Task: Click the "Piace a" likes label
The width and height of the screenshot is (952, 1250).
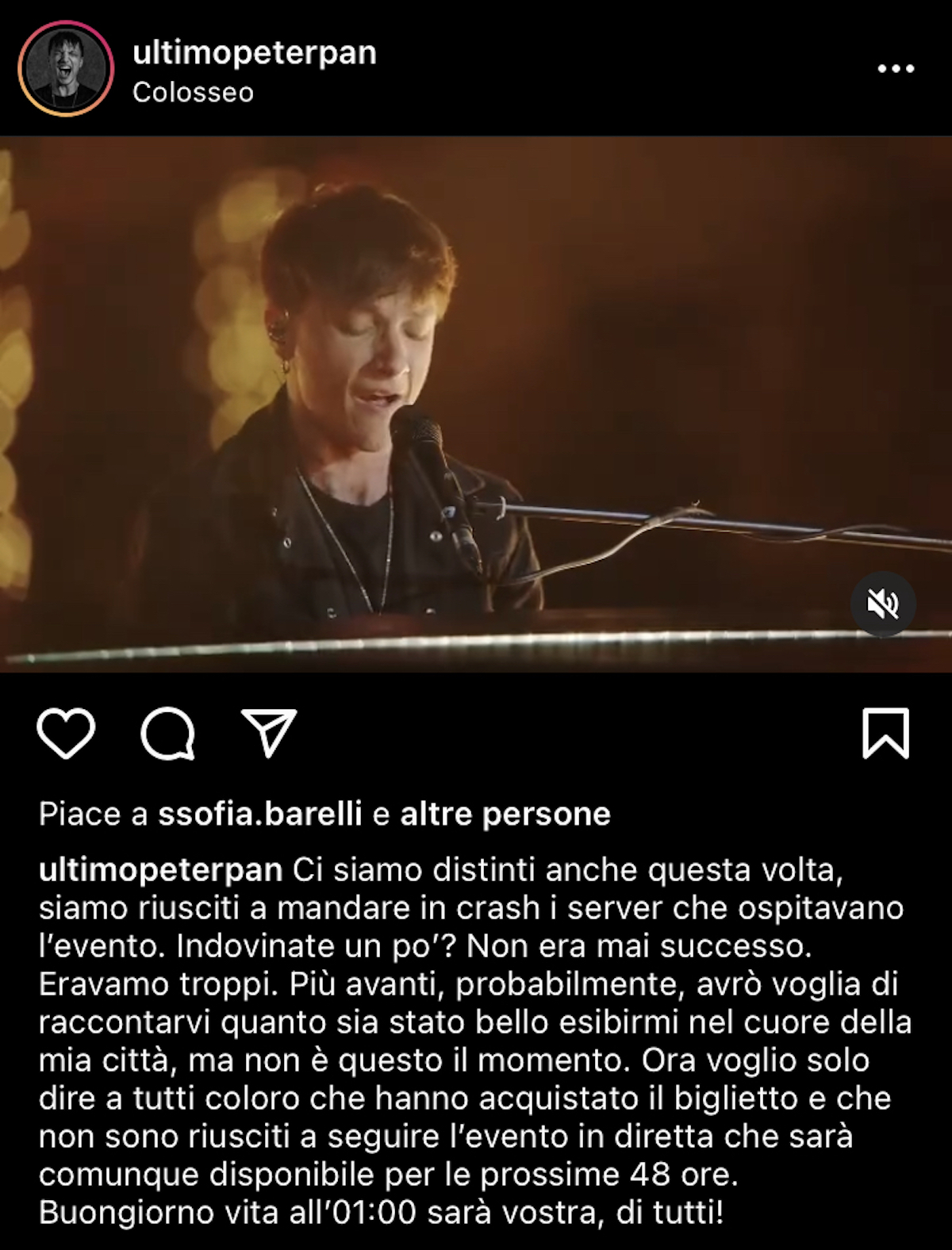Action: pyautogui.click(x=93, y=814)
